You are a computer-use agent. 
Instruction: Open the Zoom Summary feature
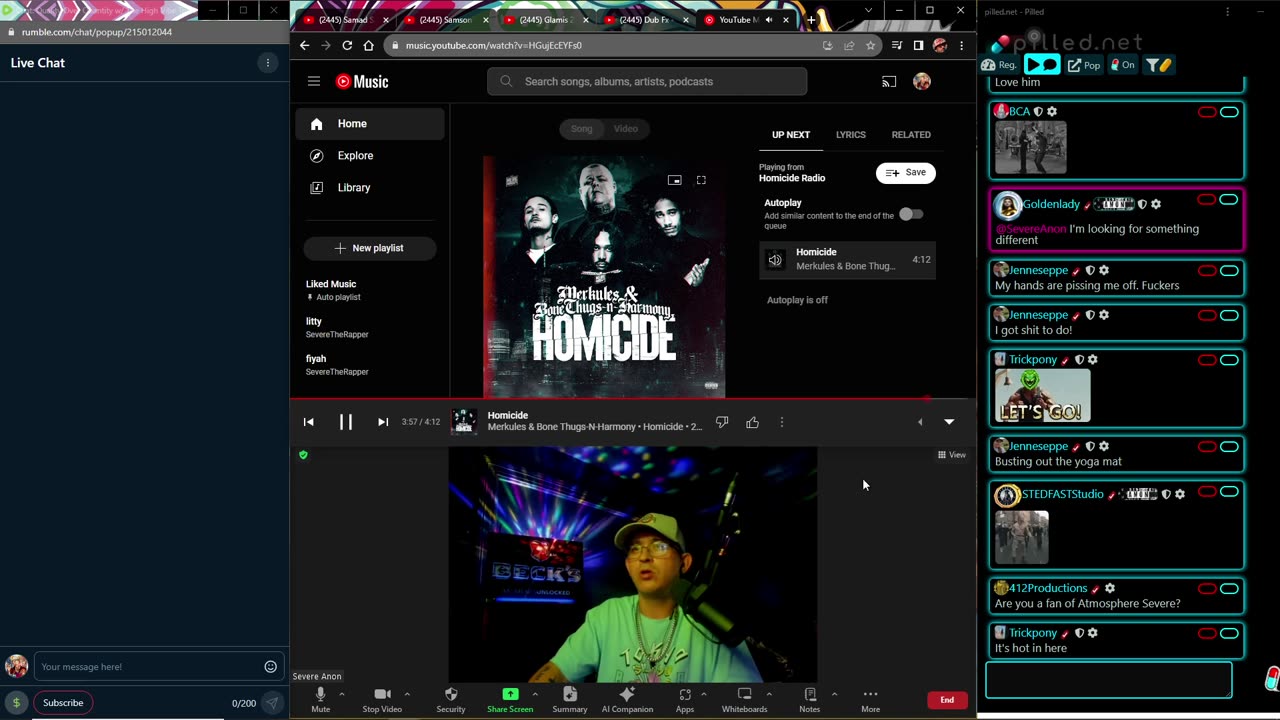click(570, 699)
